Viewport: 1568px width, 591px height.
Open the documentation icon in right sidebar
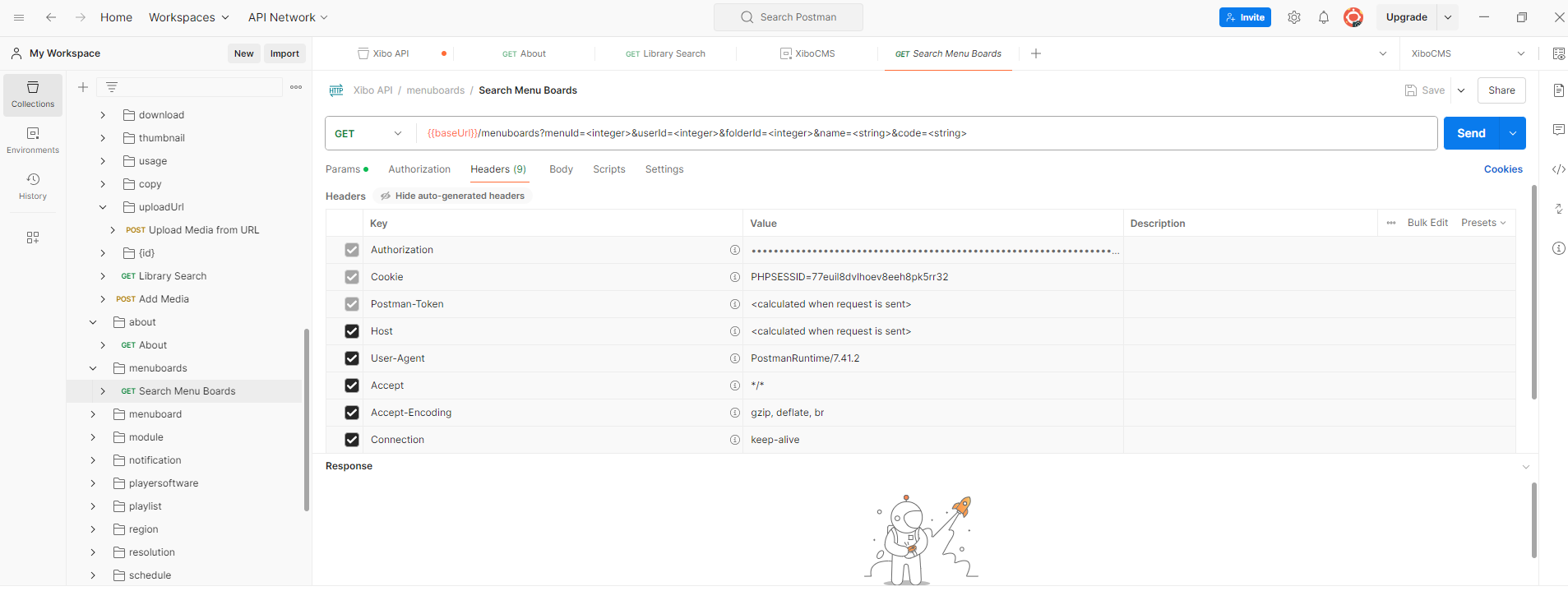point(1558,90)
